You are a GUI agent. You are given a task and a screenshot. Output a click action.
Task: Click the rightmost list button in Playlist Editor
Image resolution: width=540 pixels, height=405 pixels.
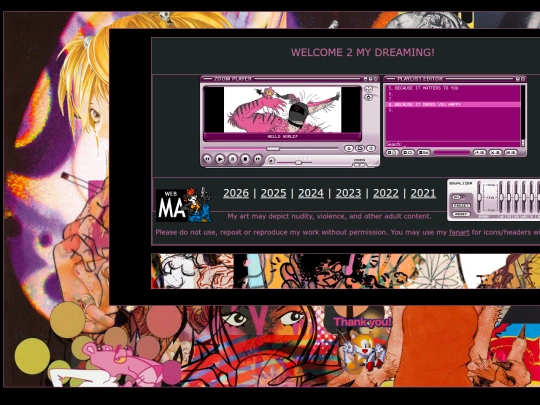tap(511, 152)
